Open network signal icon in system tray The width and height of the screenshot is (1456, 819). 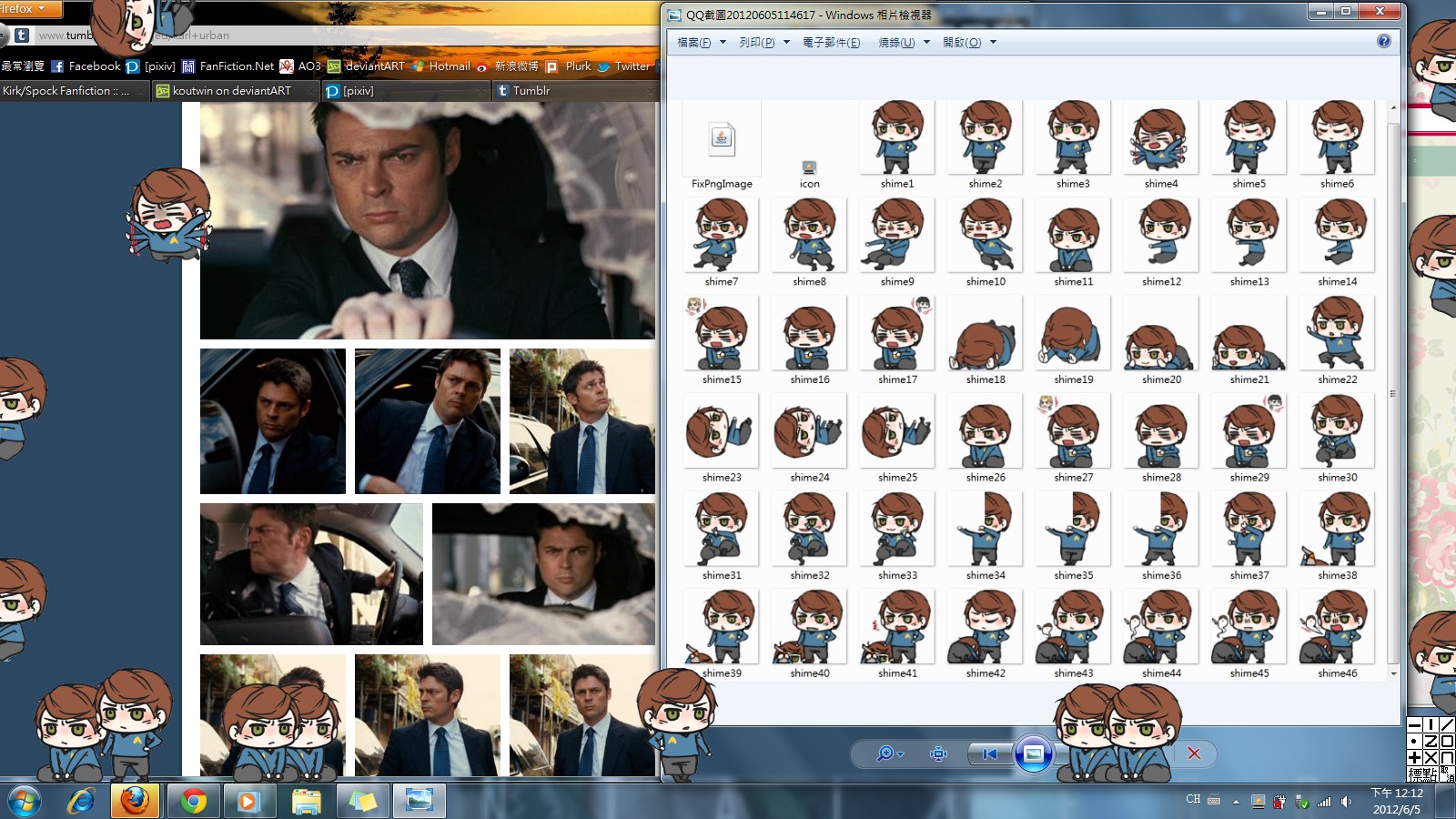tap(1324, 802)
